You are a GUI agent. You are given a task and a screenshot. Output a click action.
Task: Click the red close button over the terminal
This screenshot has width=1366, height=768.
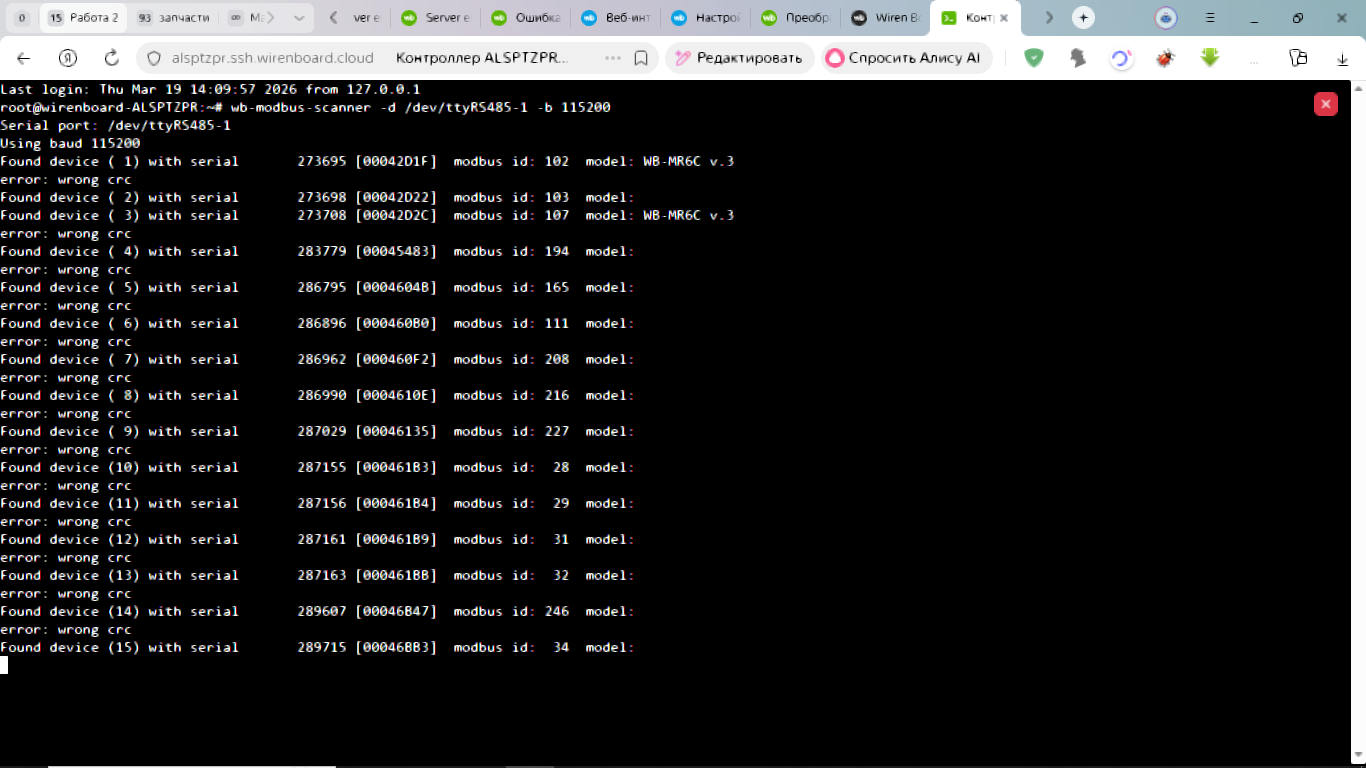coord(1325,104)
